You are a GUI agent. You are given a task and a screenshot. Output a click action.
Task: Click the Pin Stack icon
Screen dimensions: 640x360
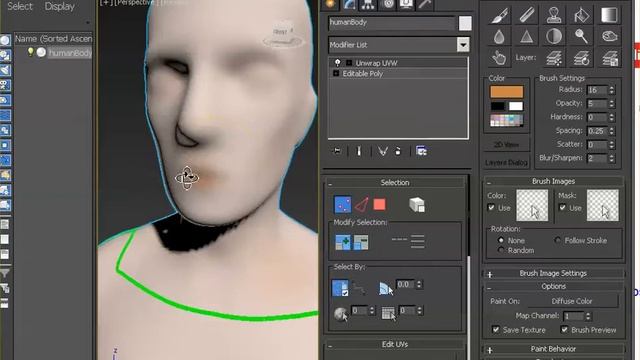point(337,151)
